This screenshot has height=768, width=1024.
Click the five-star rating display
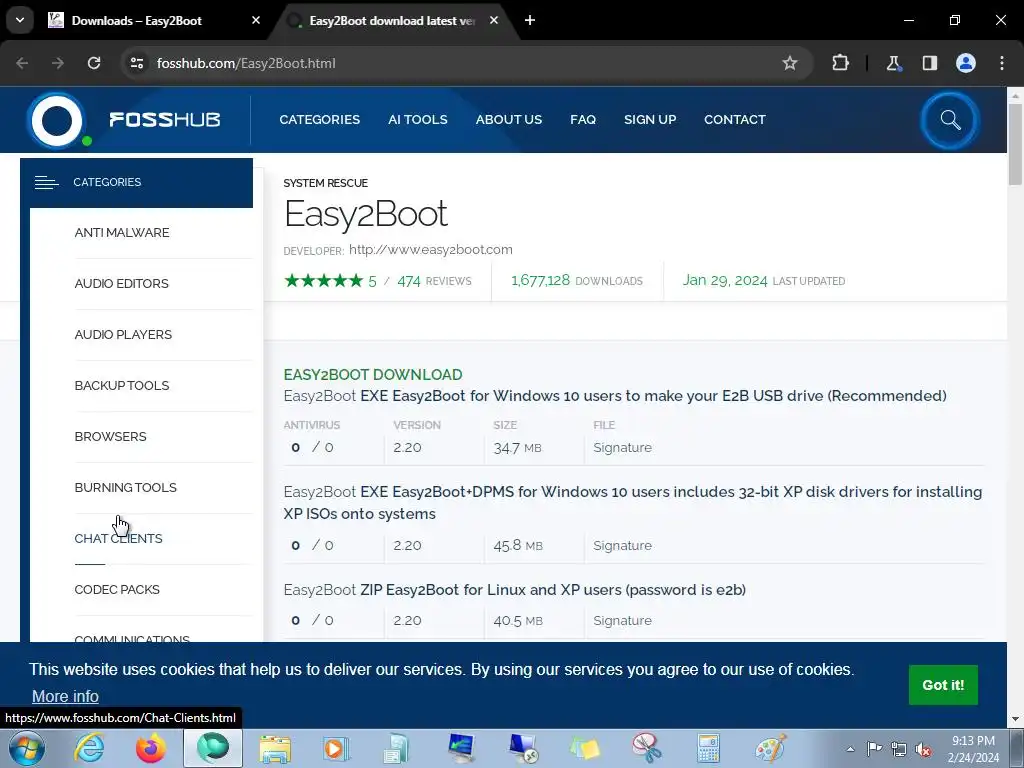pyautogui.click(x=323, y=281)
